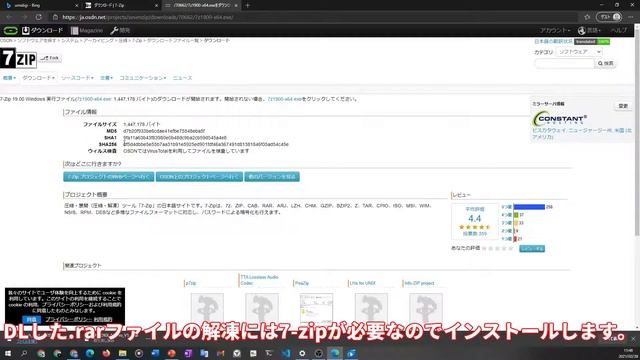Click the download icon in the OSDN header
This screenshot has height=360, width=640.
tap(26, 31)
